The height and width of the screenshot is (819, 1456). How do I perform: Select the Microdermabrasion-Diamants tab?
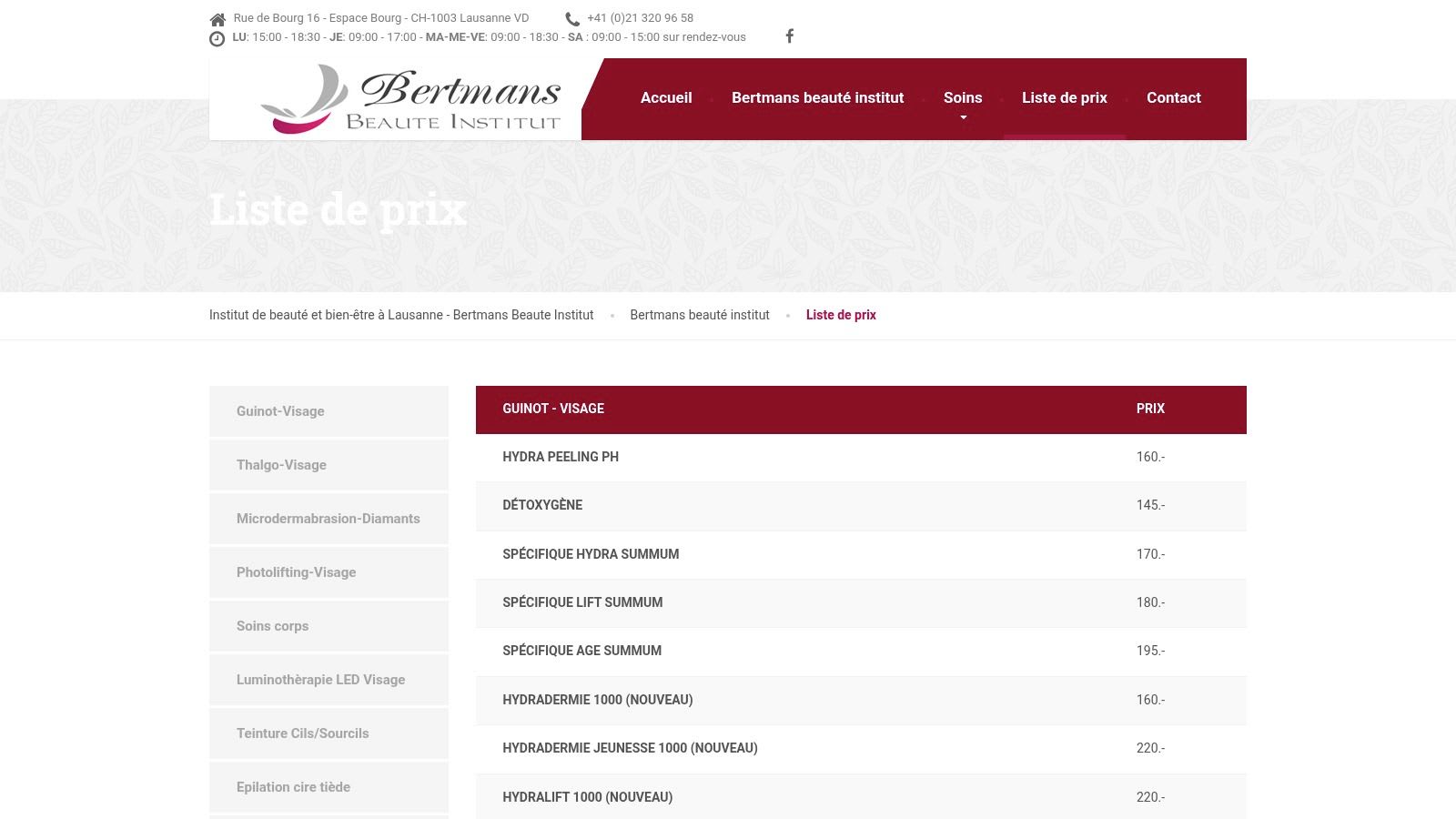coord(329,519)
